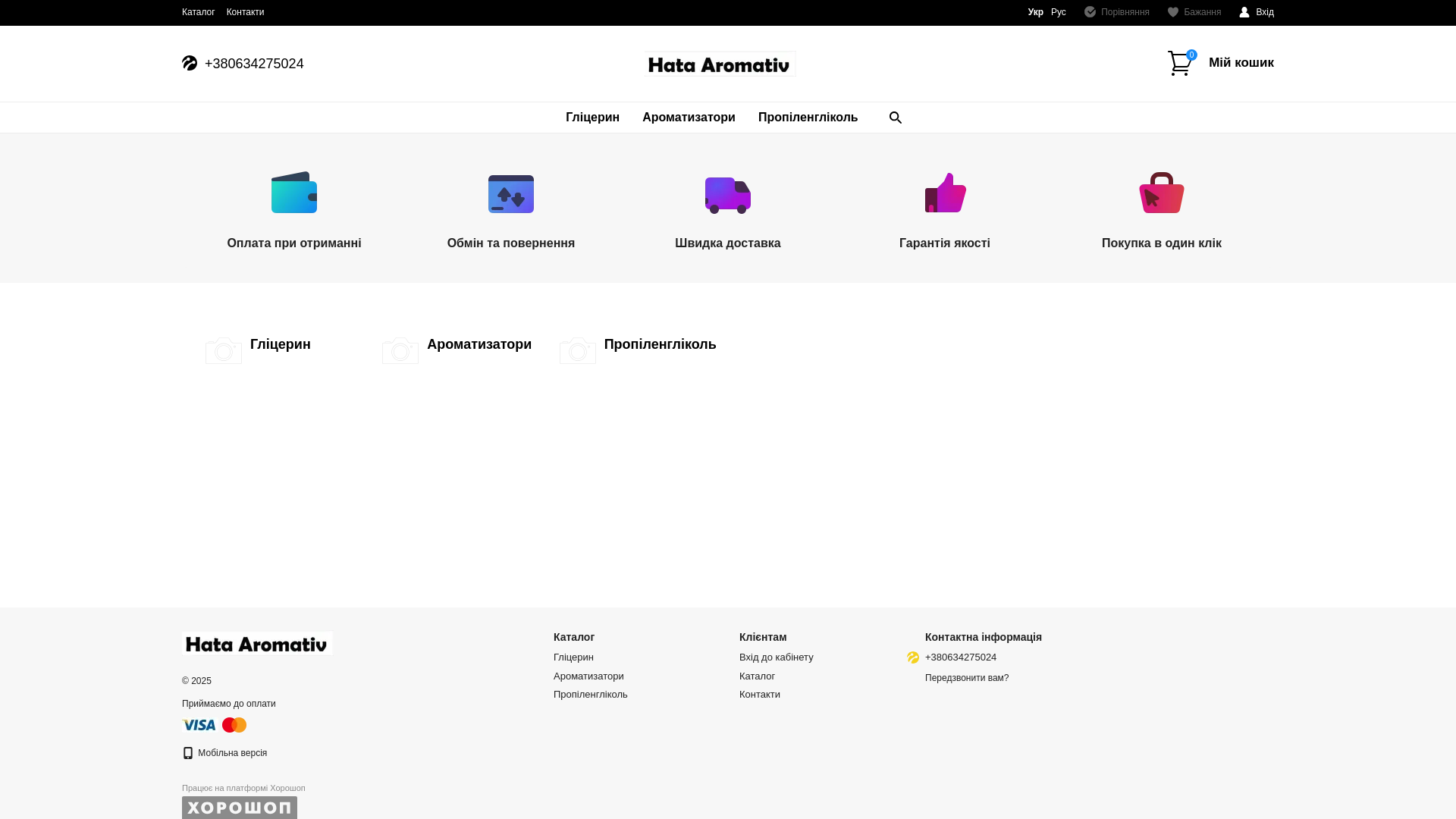Image resolution: width=1456 pixels, height=819 pixels.
Task: Click the Мій кошик label
Action: (x=1241, y=63)
